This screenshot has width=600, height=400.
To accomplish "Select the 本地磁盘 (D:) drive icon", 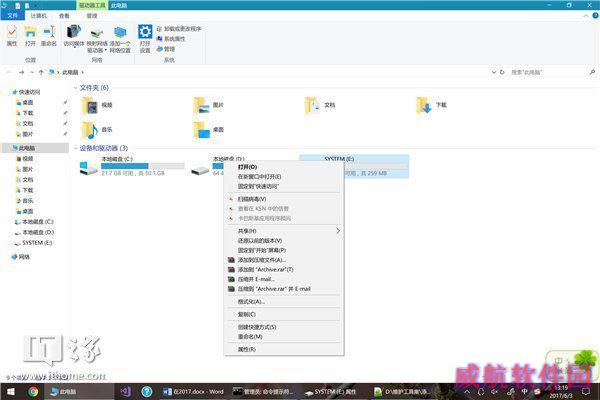I will click(x=200, y=170).
